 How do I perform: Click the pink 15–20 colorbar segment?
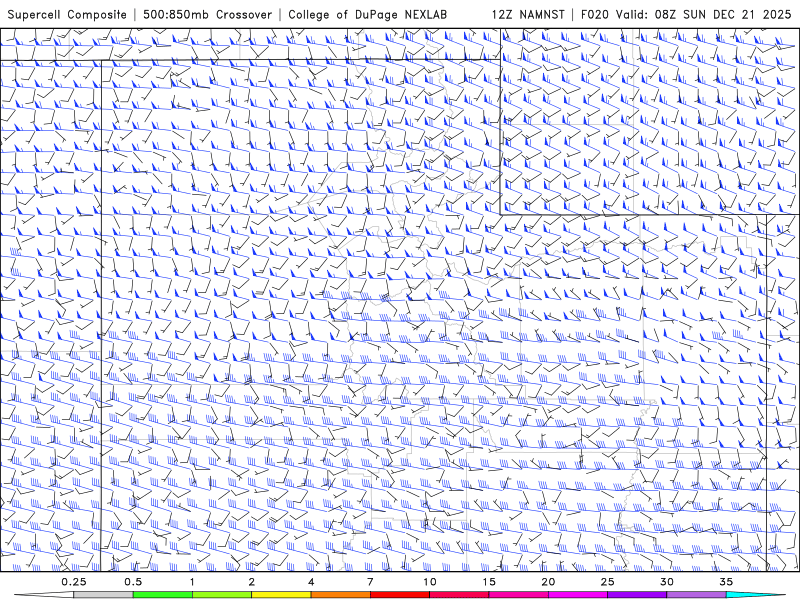(518, 595)
